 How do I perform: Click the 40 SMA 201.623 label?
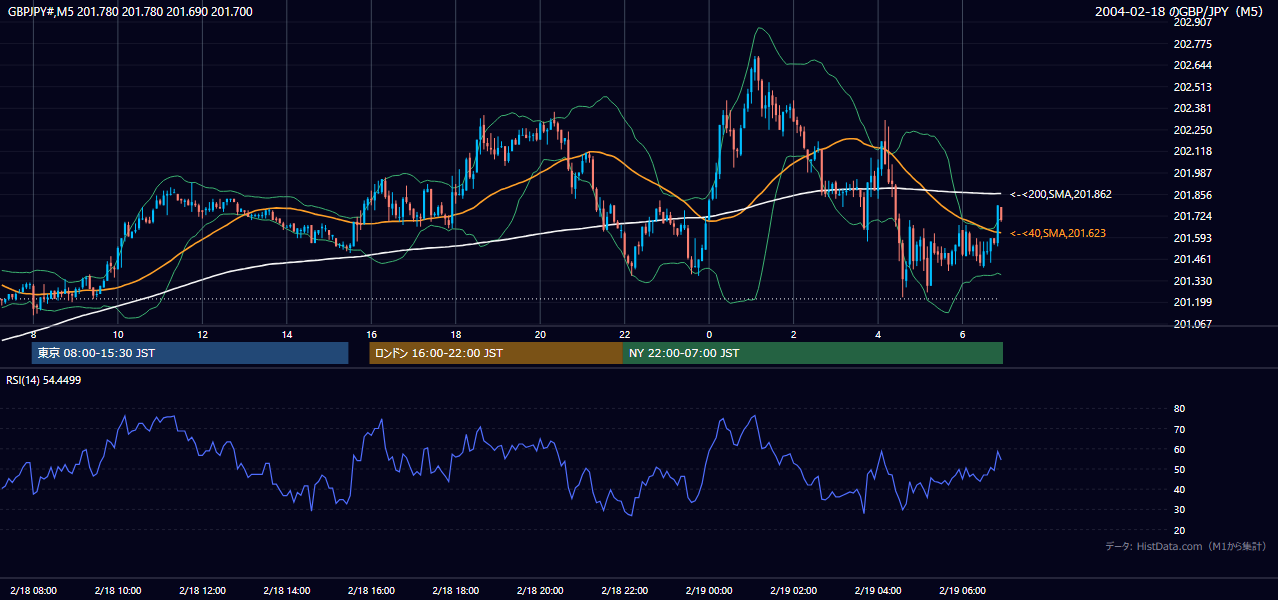pos(1058,233)
